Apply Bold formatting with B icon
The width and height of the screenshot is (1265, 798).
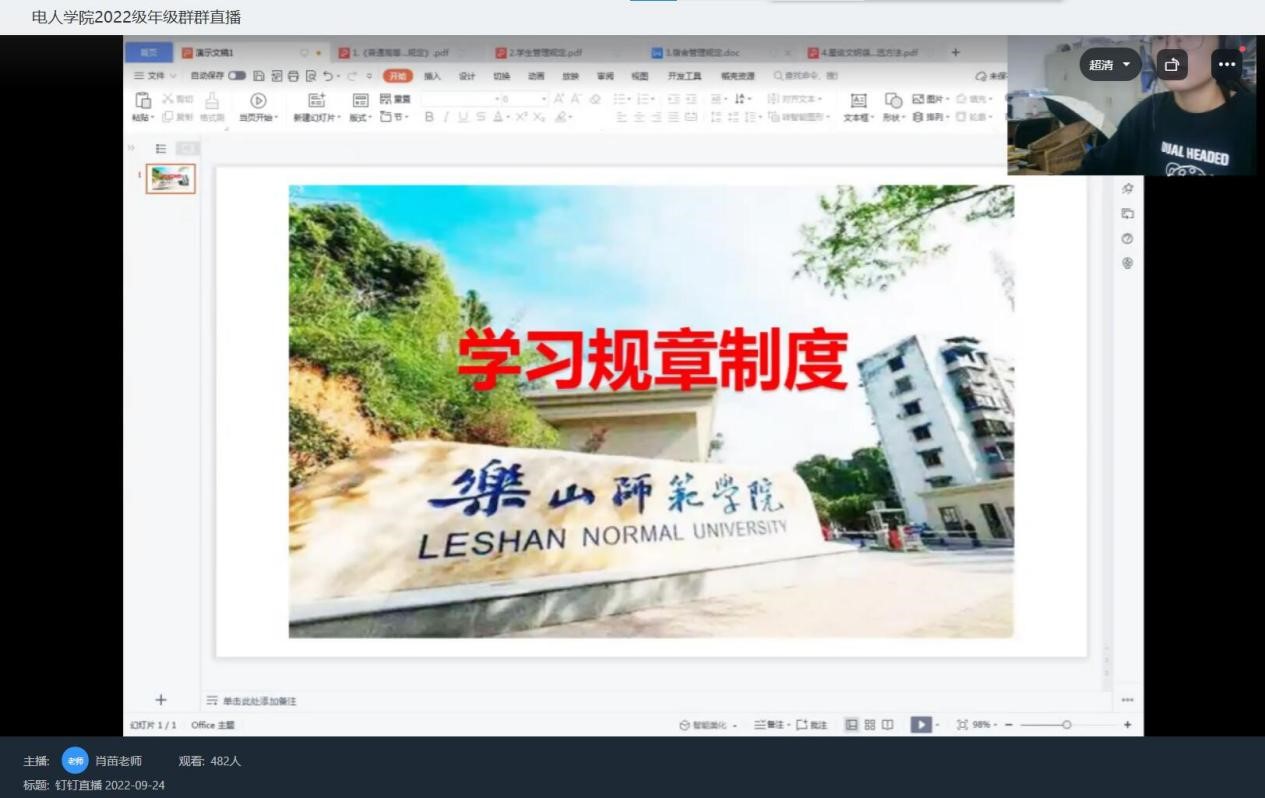coord(429,117)
